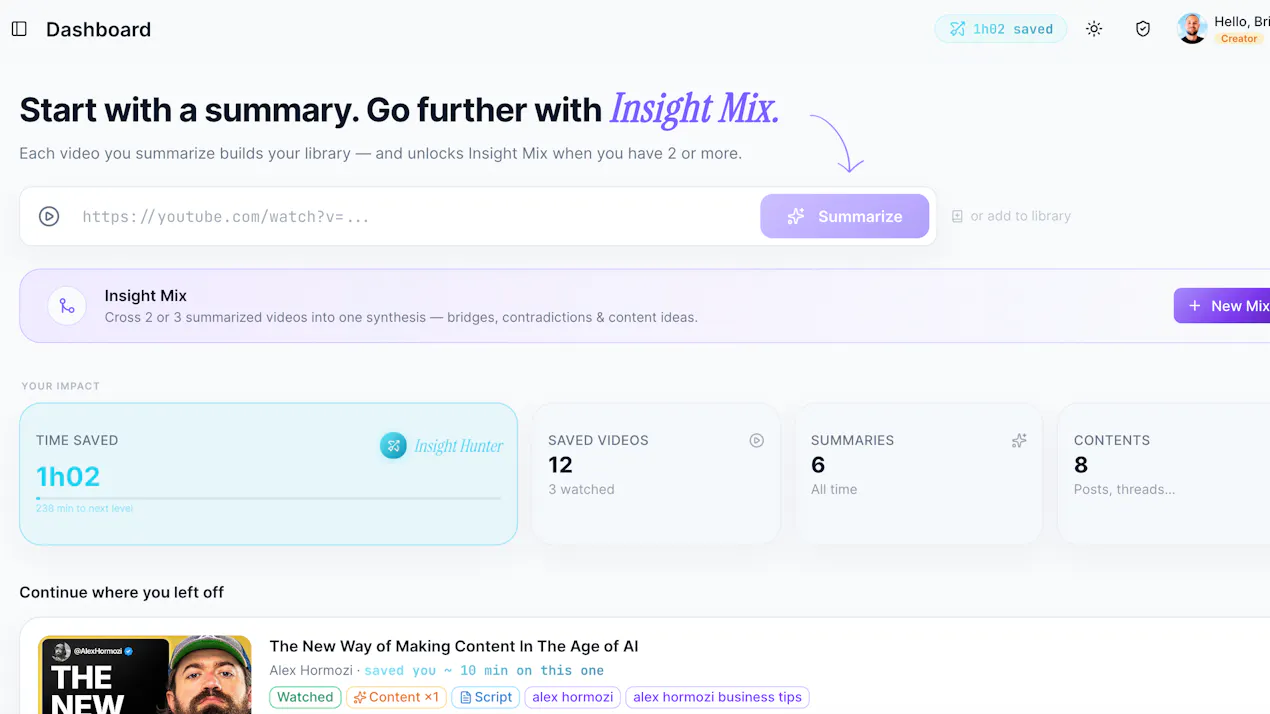1270x714 pixels.
Task: Select 'alex hormozi business tips' tag
Action: tap(717, 697)
